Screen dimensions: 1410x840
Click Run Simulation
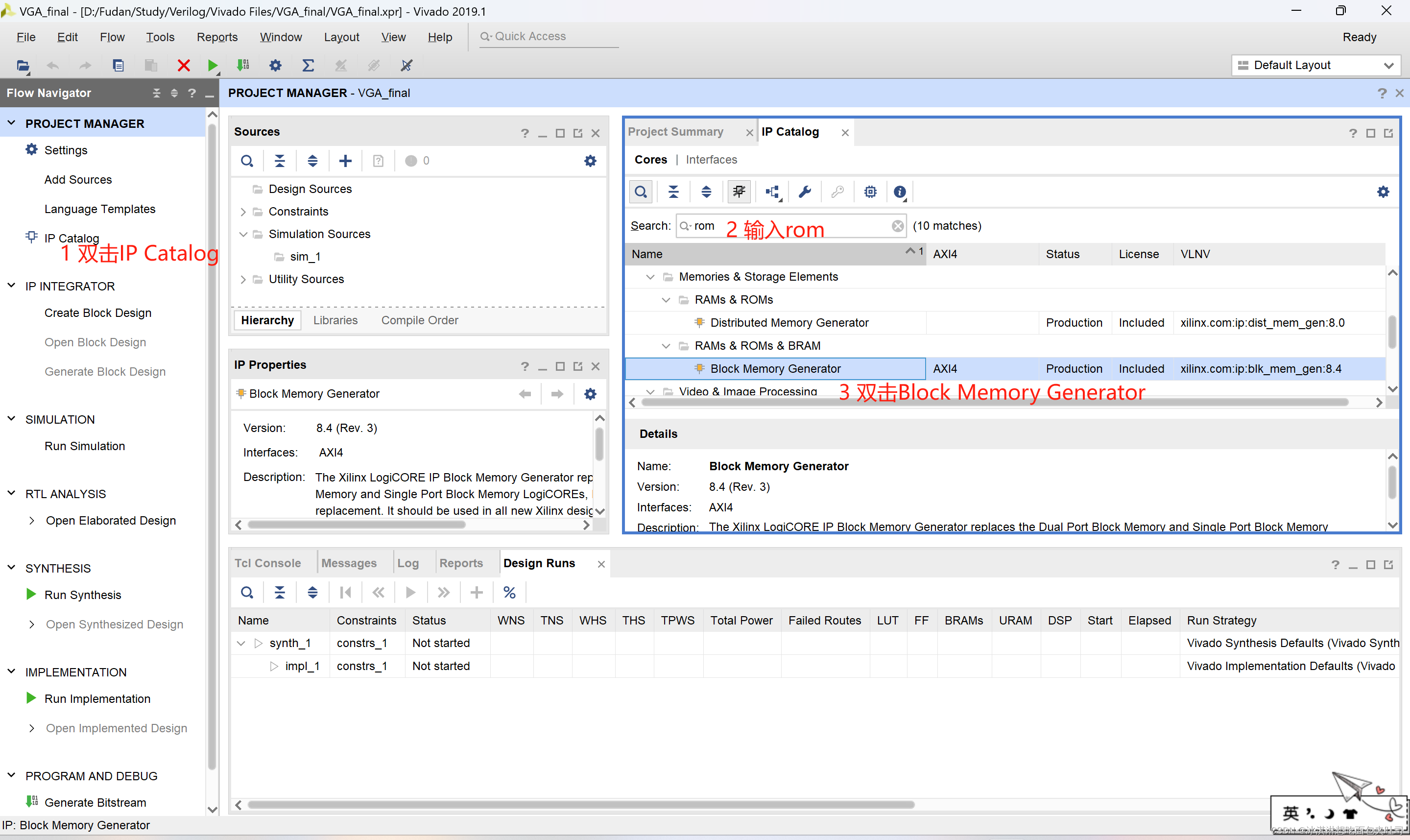click(85, 446)
